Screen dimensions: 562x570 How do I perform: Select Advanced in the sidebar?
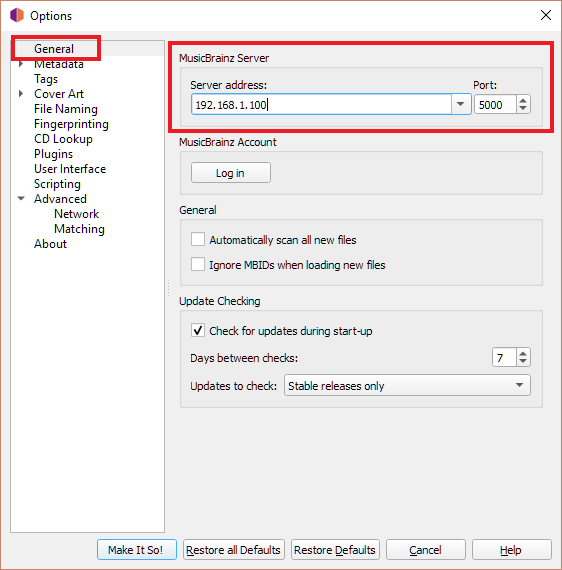[x=60, y=199]
